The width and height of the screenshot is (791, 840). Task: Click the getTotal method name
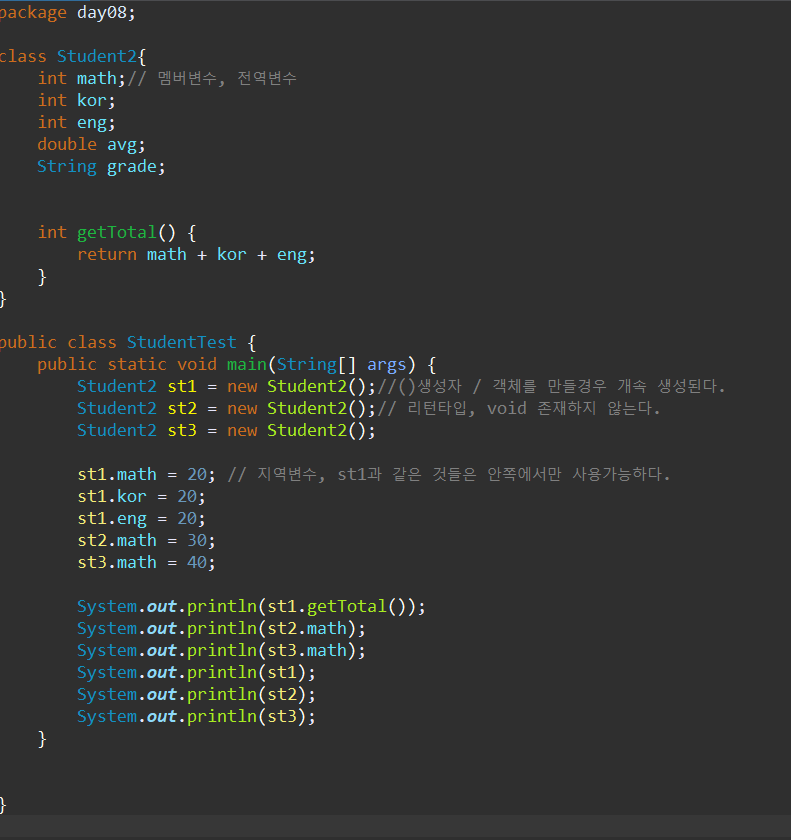point(116,232)
